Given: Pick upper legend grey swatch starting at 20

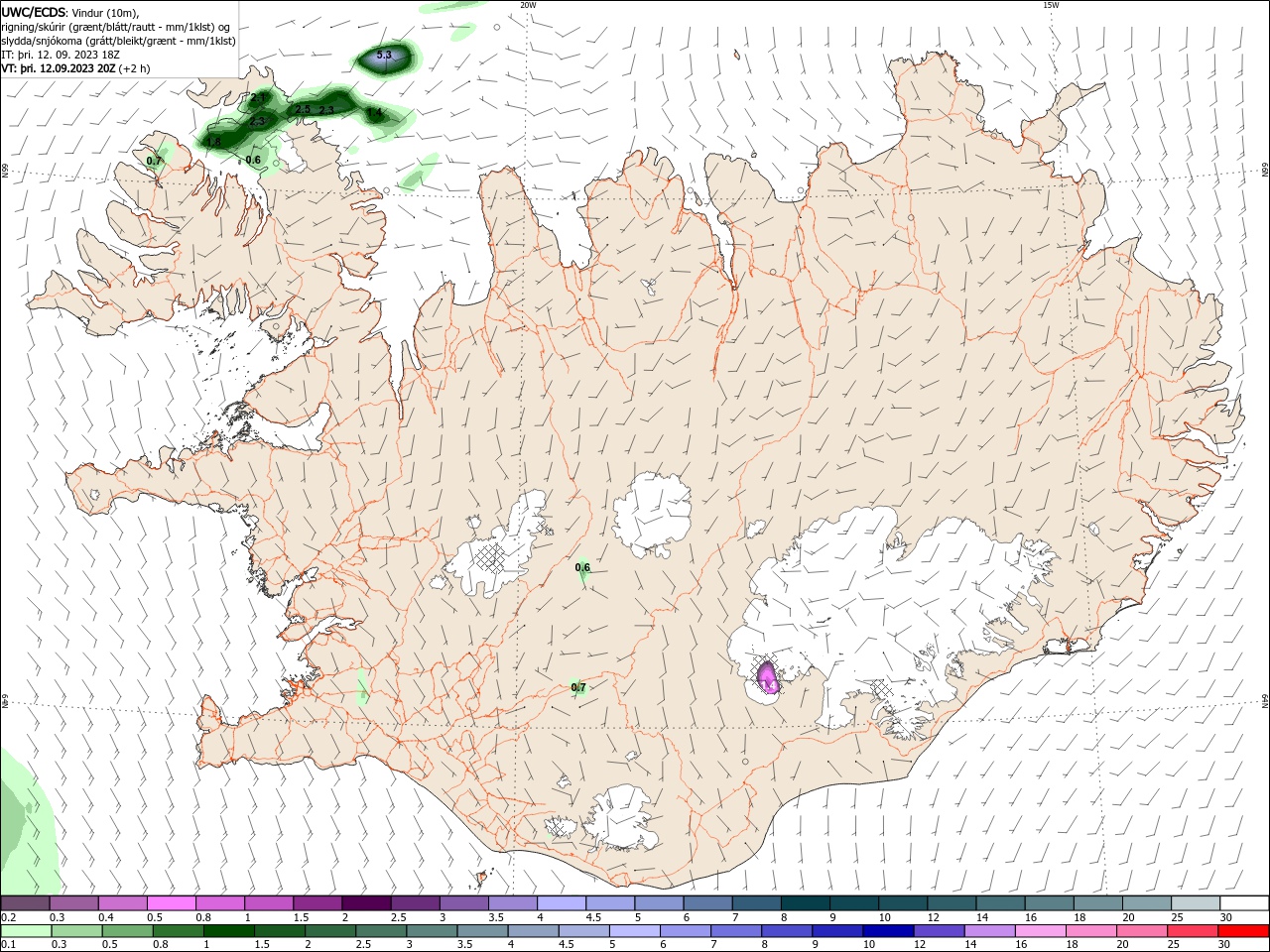Looking at the screenshot, I should click(x=1146, y=903).
